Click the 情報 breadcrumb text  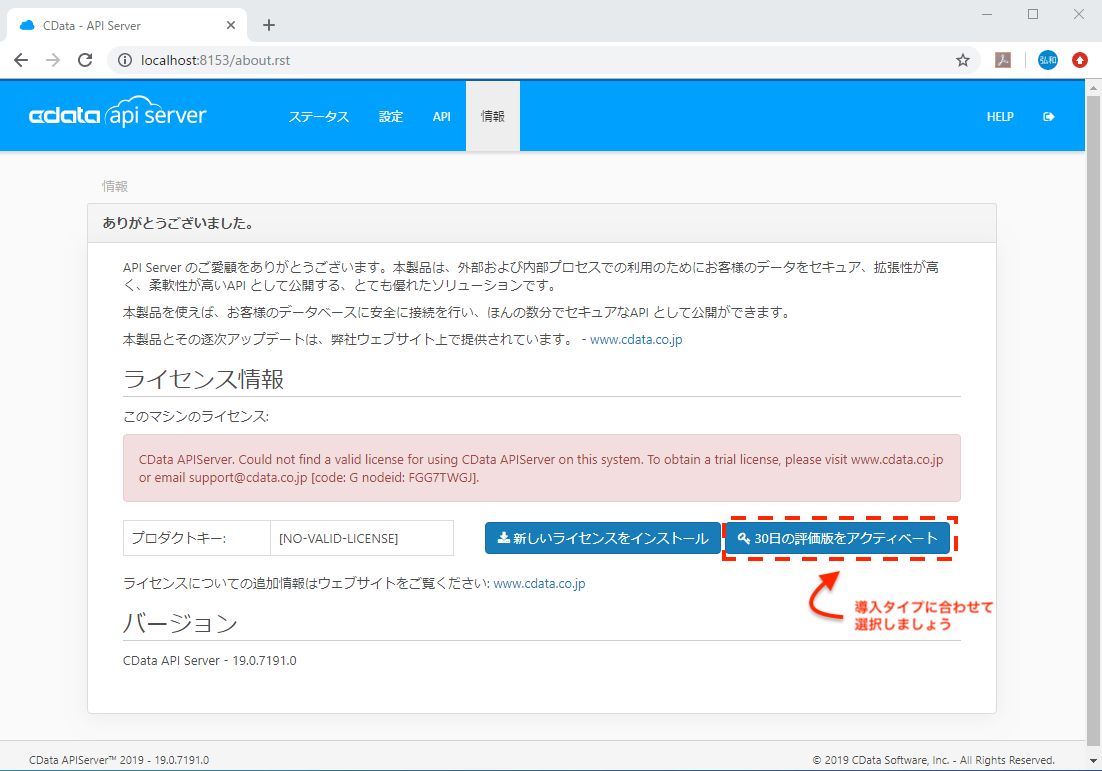point(115,186)
